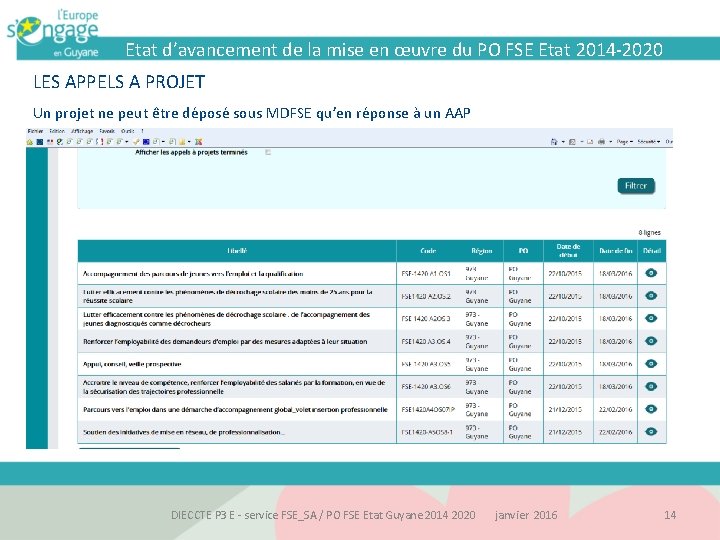Viewport: 720px width, 540px height.
Task: Sort by the Code column header
Action: tap(428, 251)
